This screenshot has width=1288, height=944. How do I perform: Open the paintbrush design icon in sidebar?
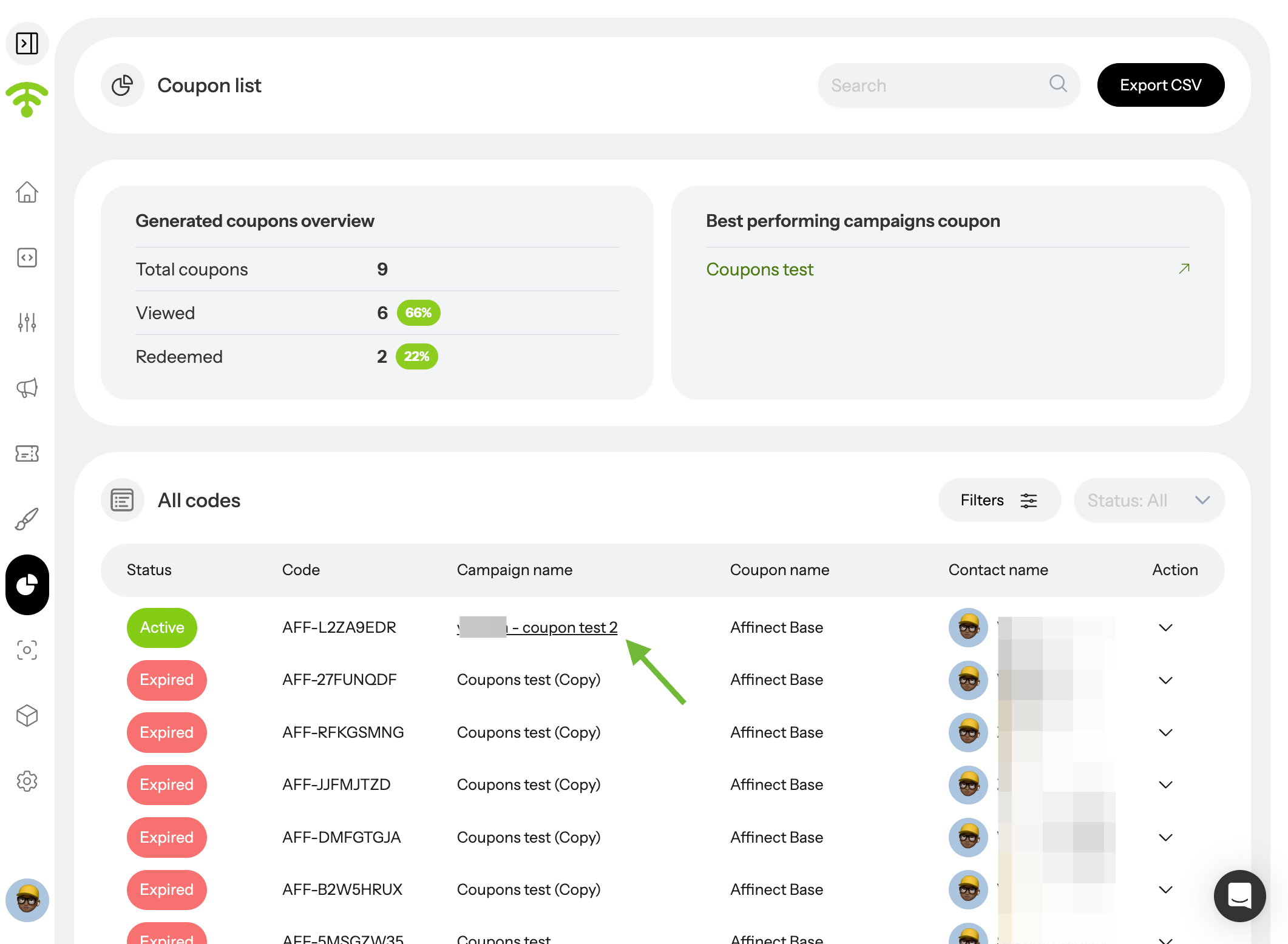(x=27, y=519)
